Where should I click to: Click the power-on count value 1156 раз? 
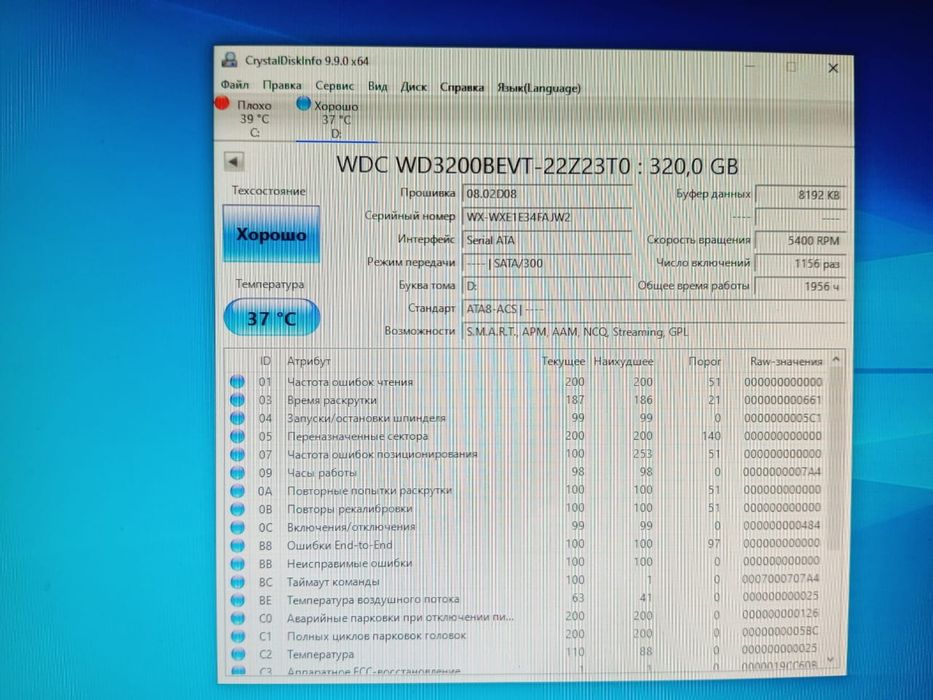(x=800, y=263)
